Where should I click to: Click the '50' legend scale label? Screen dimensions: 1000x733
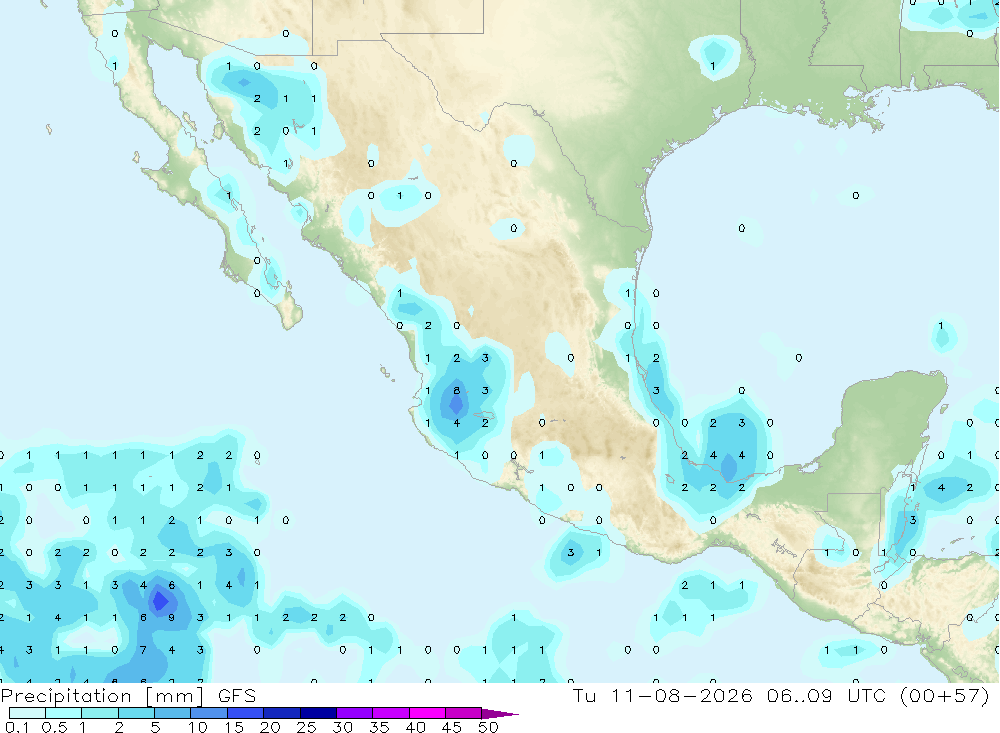(x=488, y=727)
